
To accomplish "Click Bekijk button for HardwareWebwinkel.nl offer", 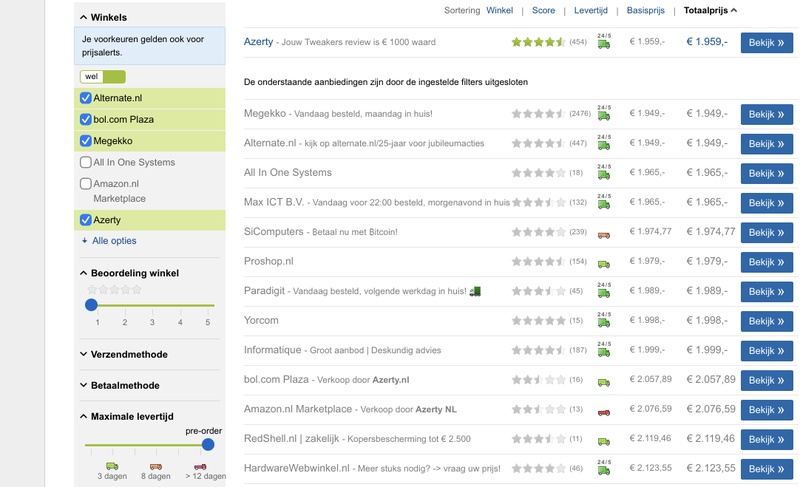I will pyautogui.click(x=766, y=469).
